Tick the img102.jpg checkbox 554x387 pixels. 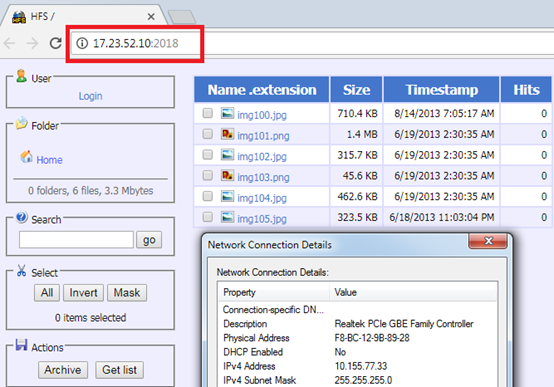point(208,155)
